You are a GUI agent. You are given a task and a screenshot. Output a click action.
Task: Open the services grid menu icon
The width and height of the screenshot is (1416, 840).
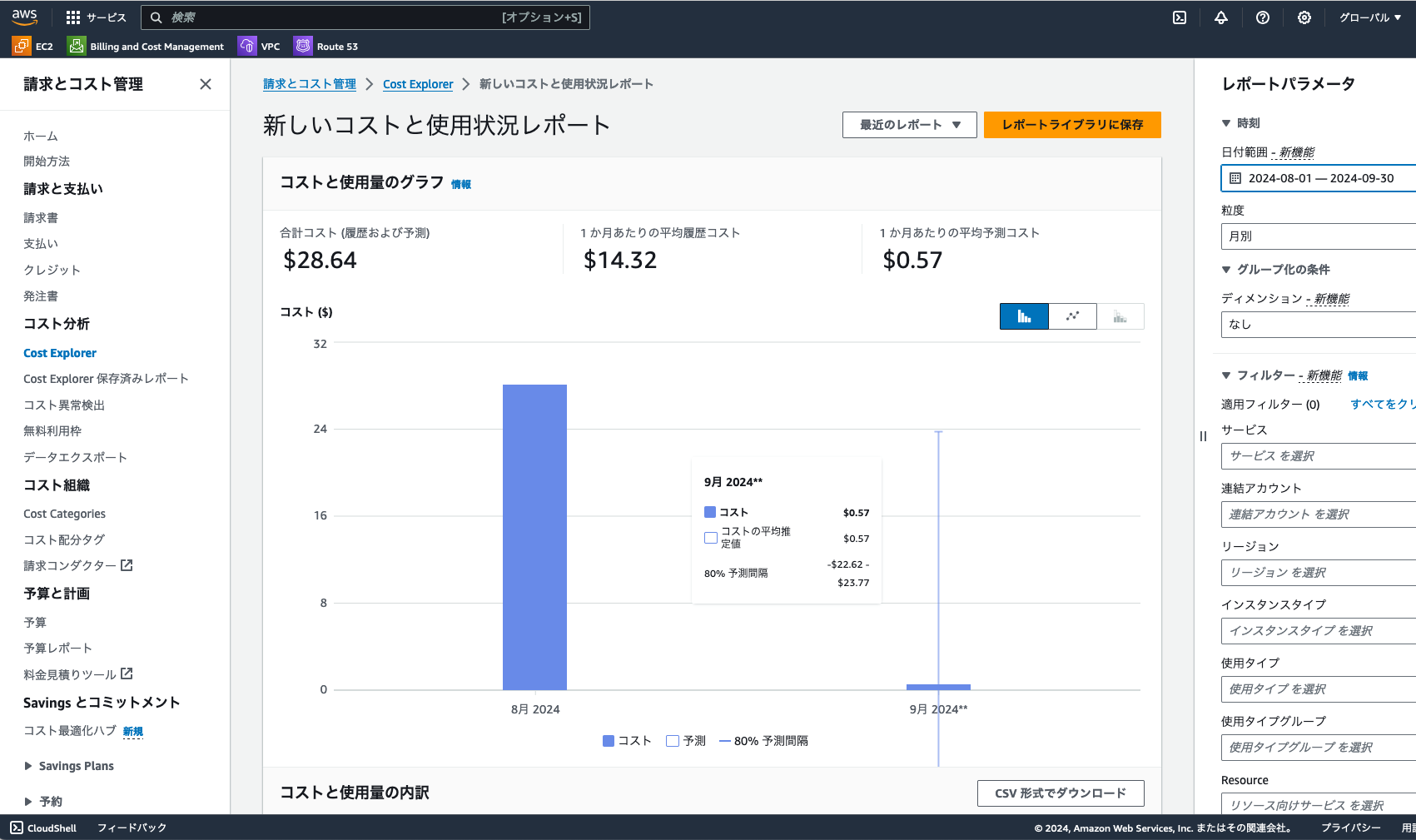click(73, 17)
